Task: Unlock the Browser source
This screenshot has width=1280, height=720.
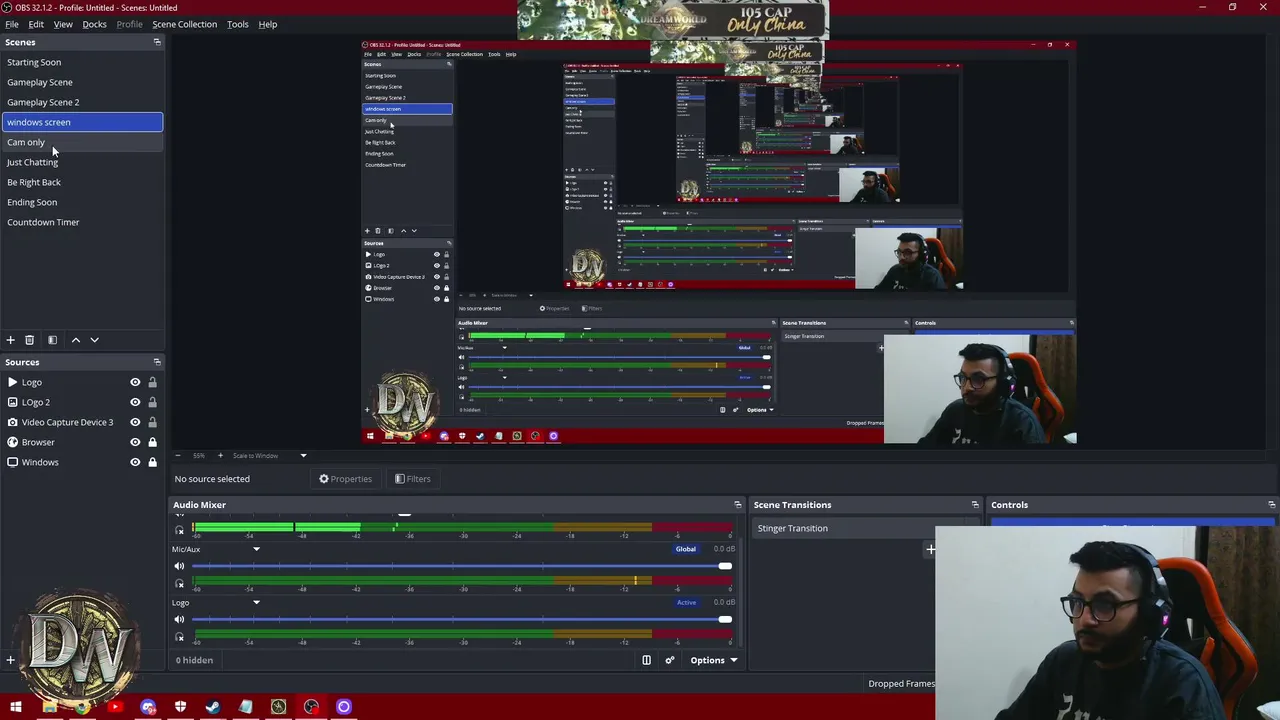Action: tap(152, 442)
